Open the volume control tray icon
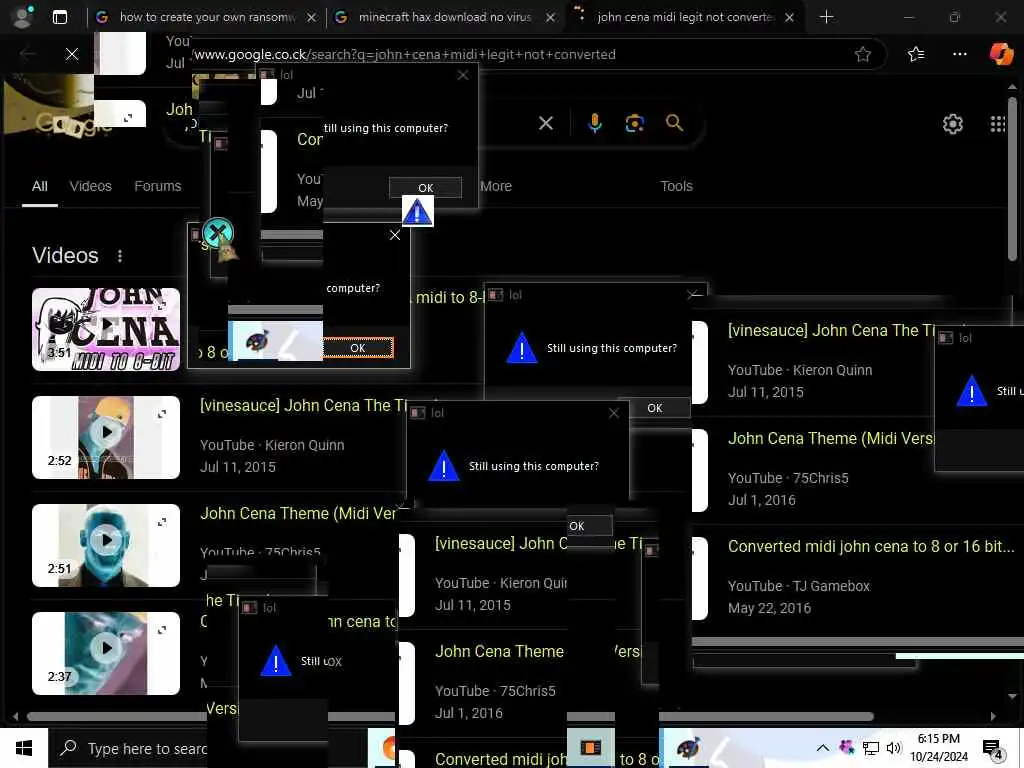This screenshot has height=768, width=1024. (x=893, y=748)
